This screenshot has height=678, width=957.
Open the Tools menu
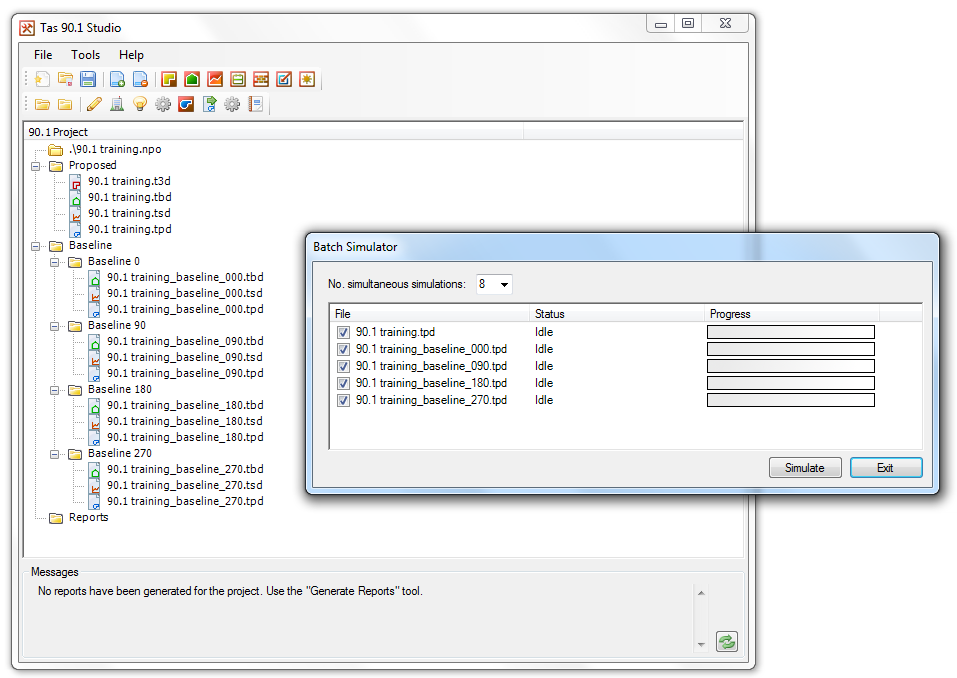pyautogui.click(x=85, y=55)
